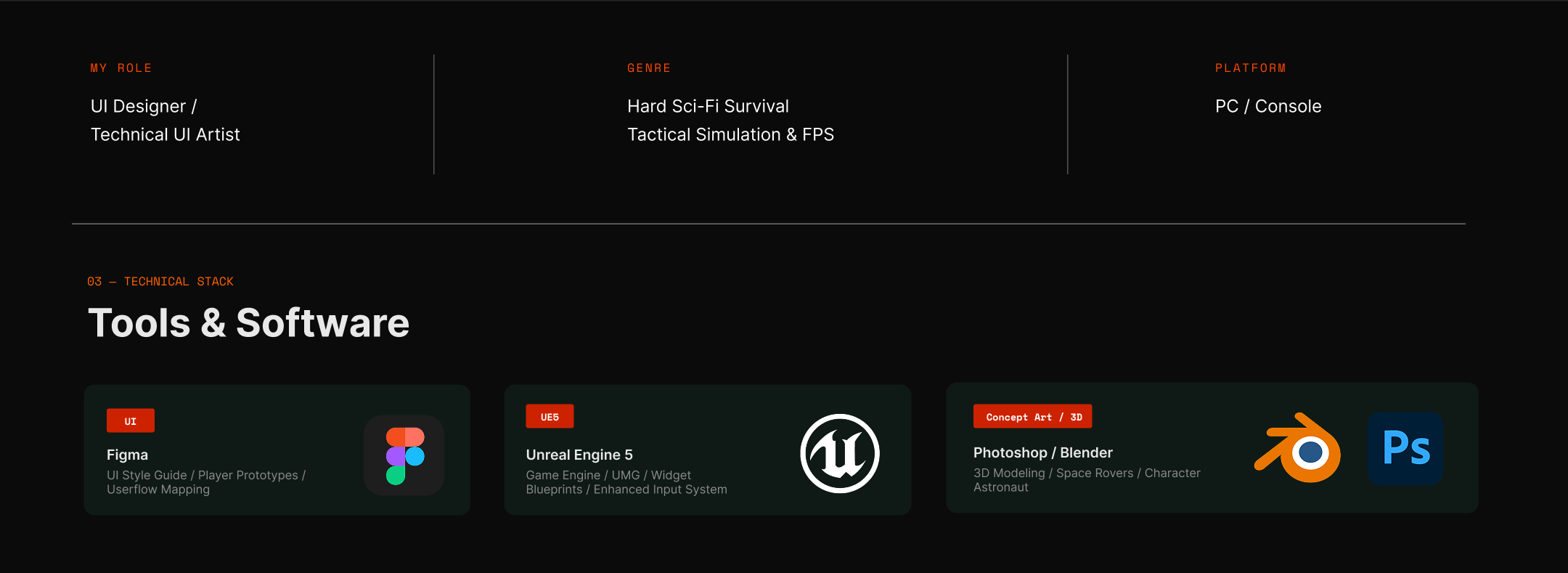The width and height of the screenshot is (1568, 573).
Task: Click the GENRE label
Action: pyautogui.click(x=649, y=68)
